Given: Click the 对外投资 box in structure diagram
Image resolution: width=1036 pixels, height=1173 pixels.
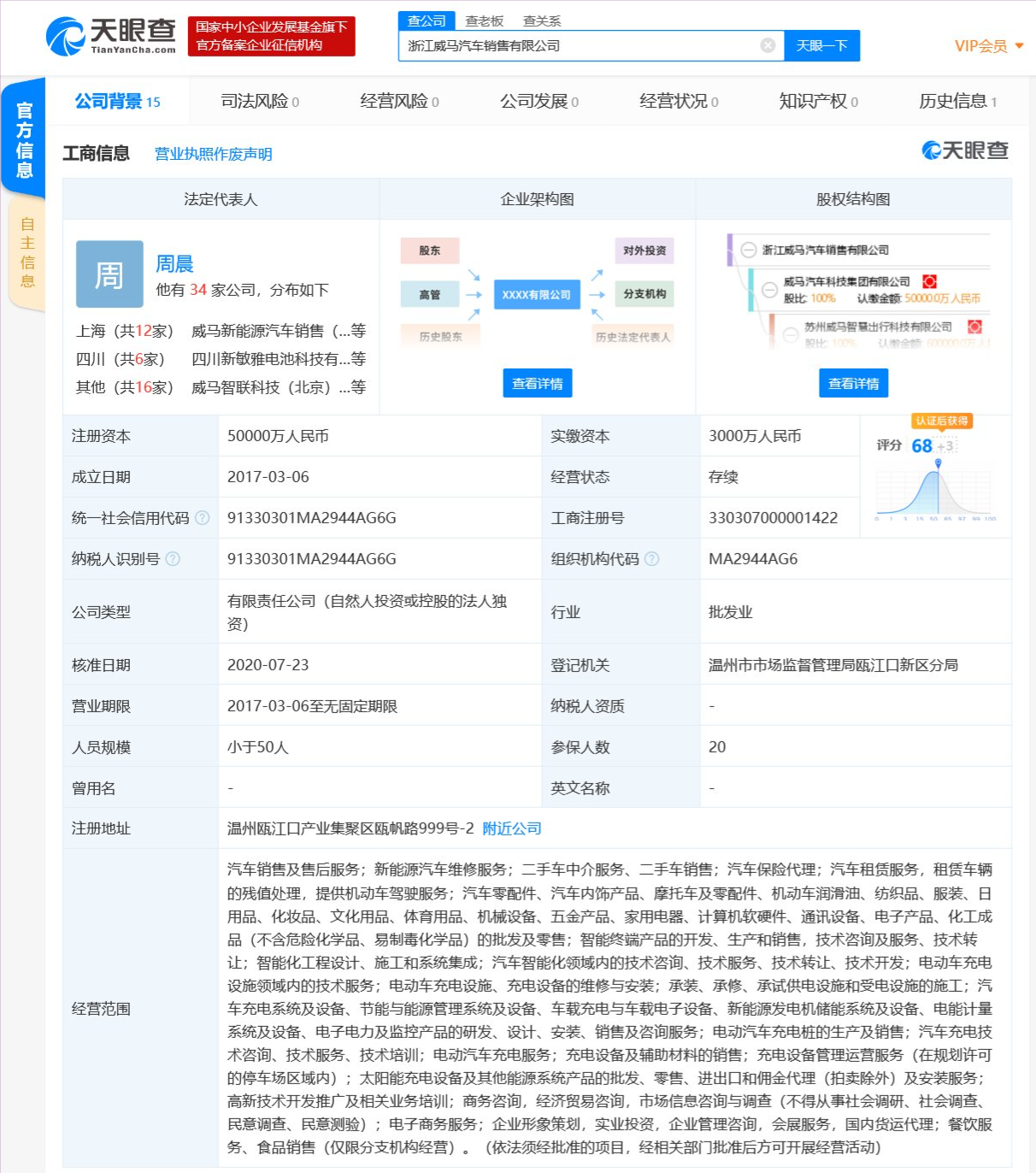Looking at the screenshot, I should tap(645, 251).
